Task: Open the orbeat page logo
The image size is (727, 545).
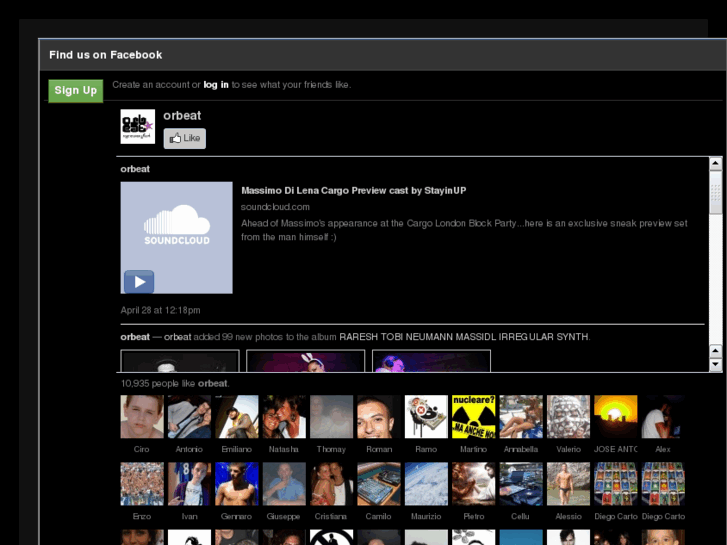Action: tap(138, 127)
